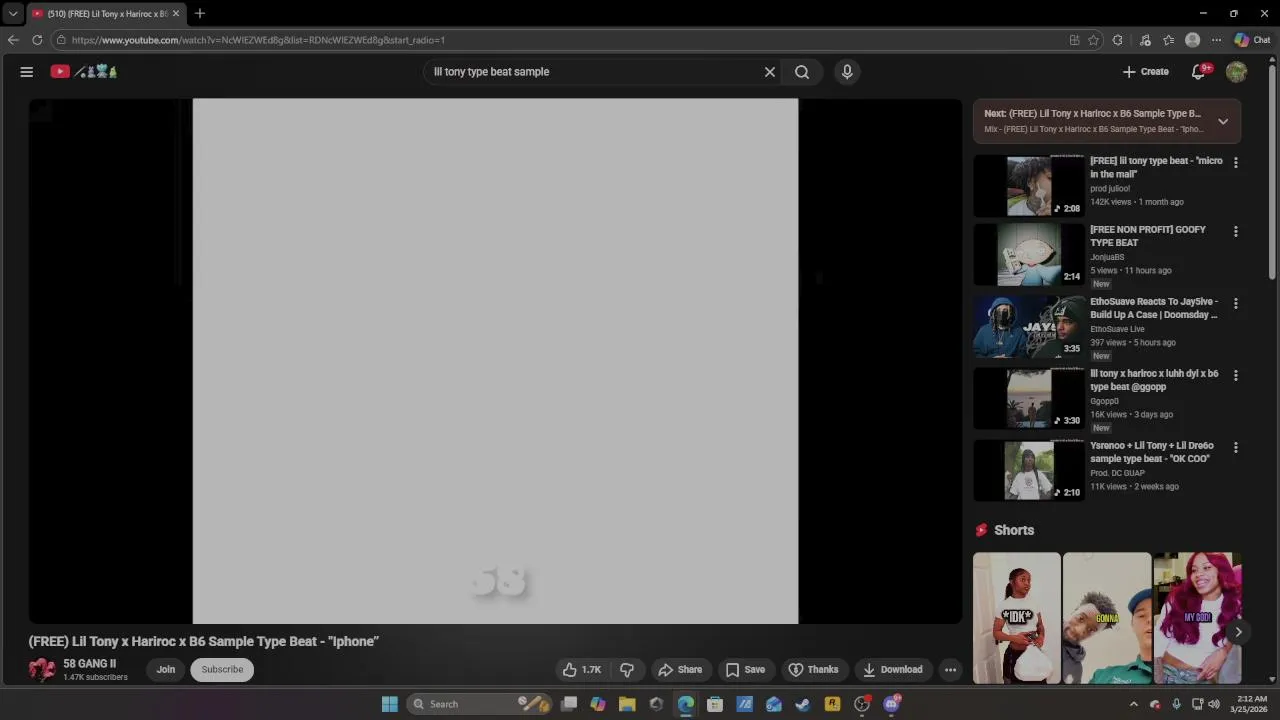Add page to favorites star

click(x=1093, y=40)
